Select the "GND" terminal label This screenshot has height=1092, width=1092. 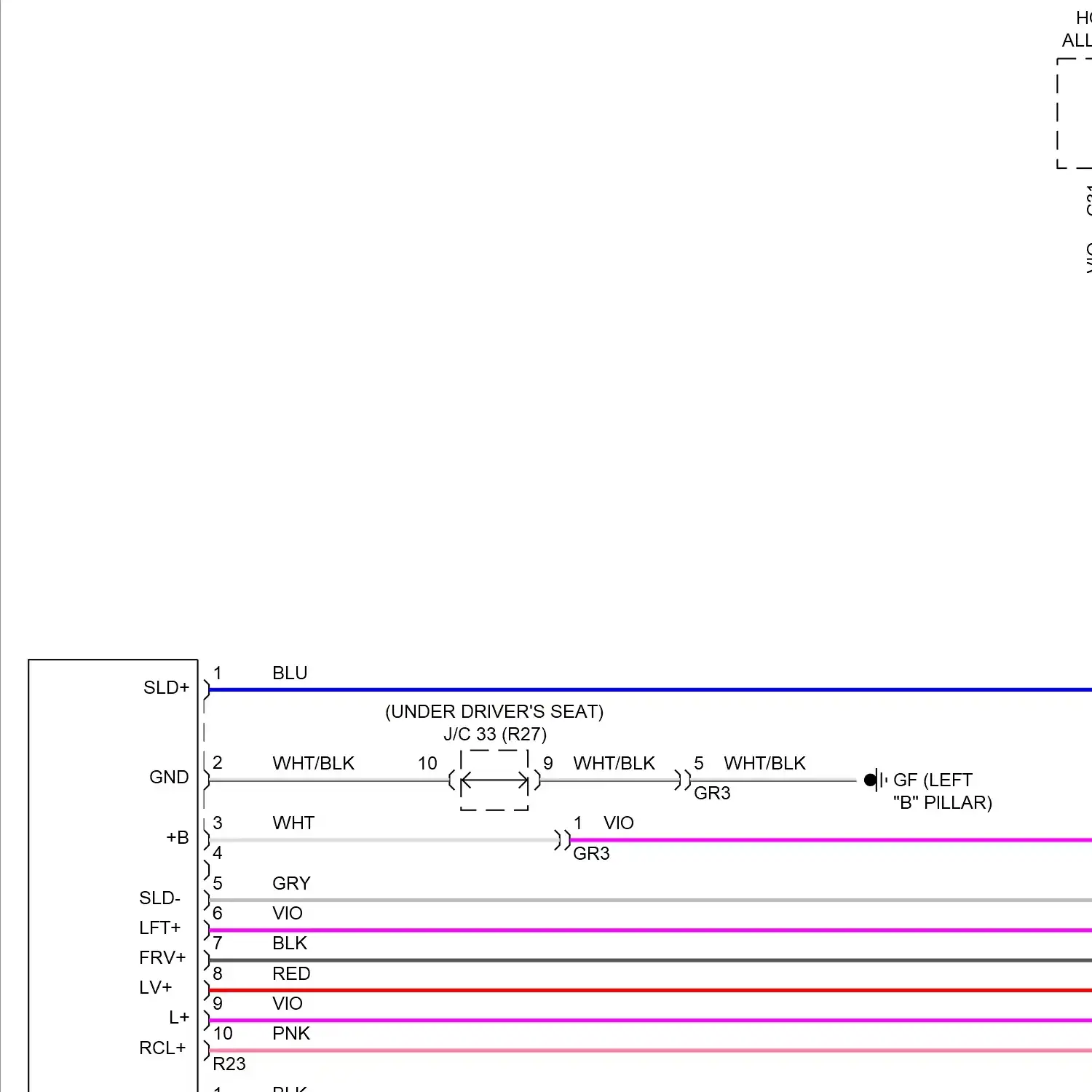[169, 778]
